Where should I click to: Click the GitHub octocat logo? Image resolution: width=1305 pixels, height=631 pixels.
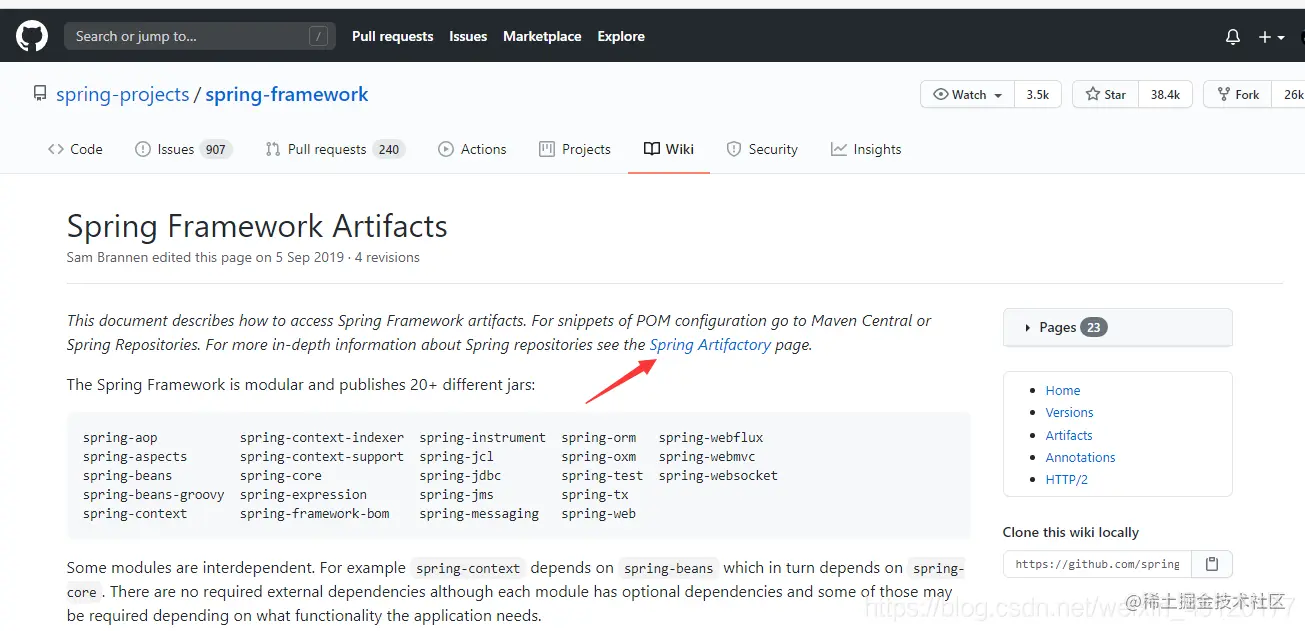click(x=31, y=37)
